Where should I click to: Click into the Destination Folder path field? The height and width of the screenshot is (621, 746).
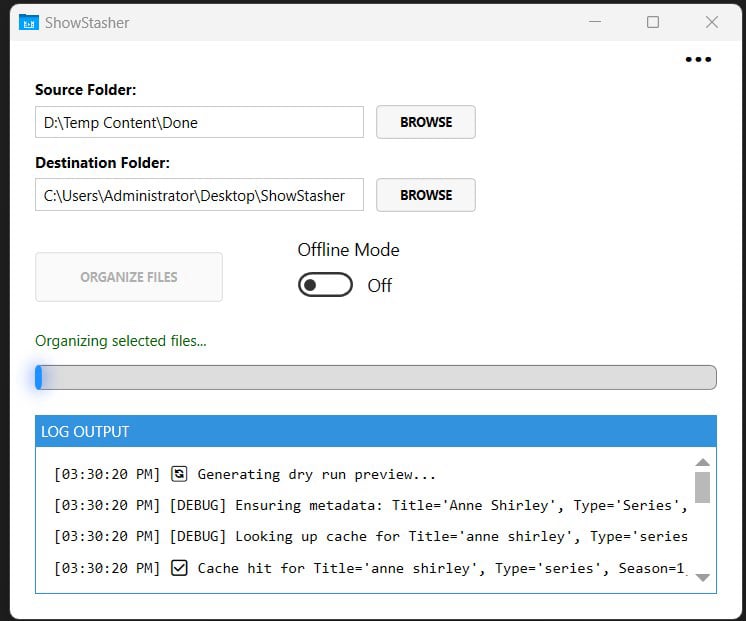tap(199, 195)
